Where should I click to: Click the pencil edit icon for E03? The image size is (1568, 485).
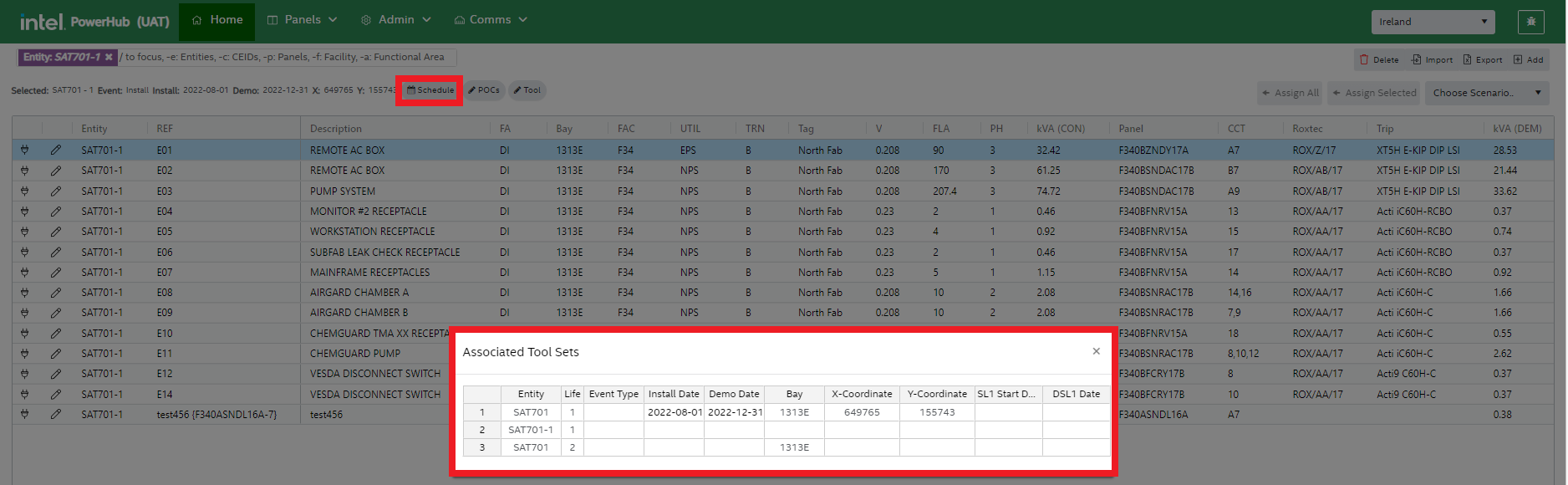click(x=55, y=191)
